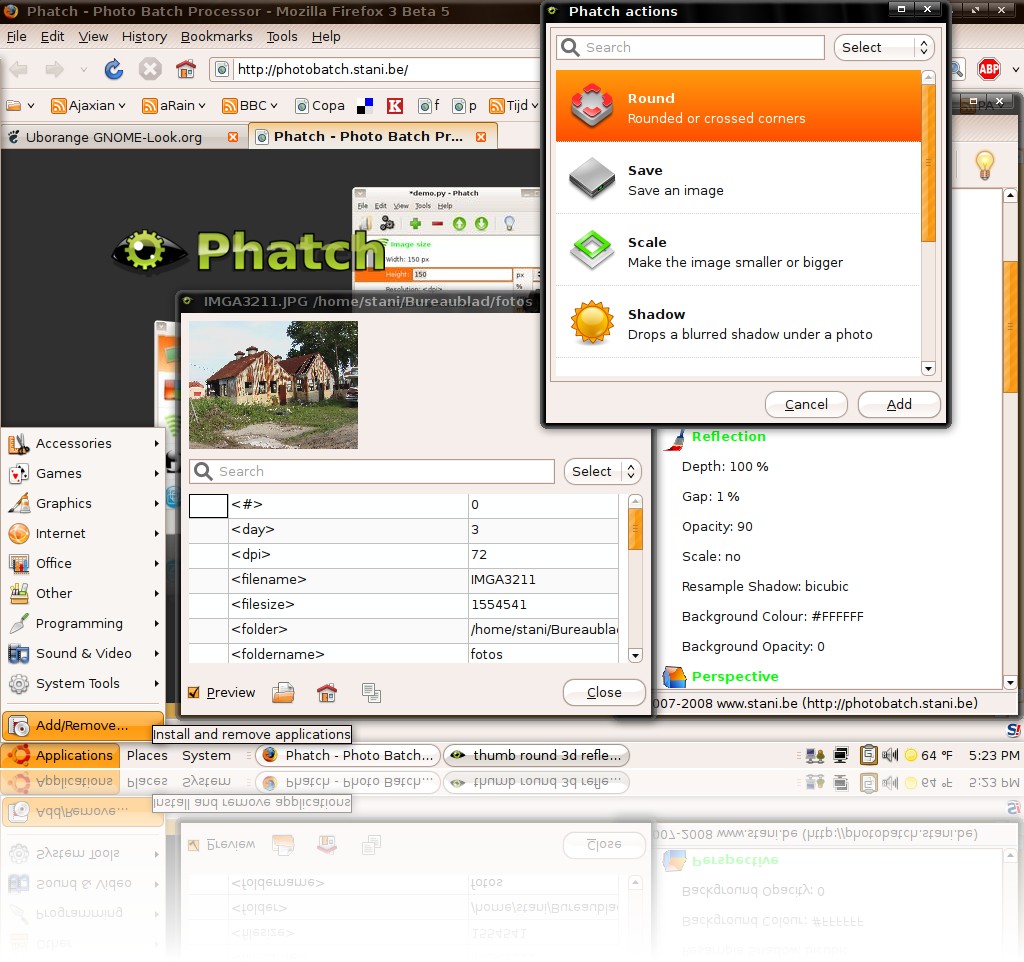Select the Shadow action sun icon
This screenshot has width=1024, height=962.
pos(592,322)
